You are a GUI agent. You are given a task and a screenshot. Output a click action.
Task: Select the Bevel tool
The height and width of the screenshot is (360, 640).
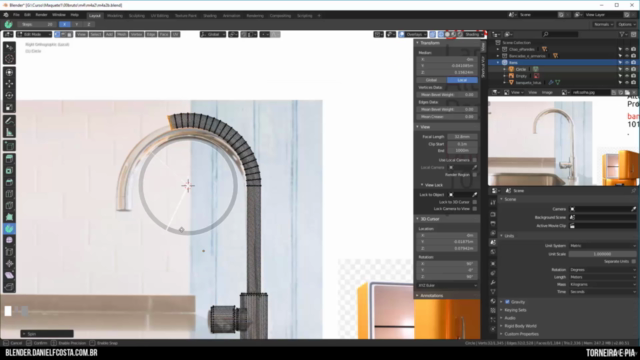(9, 182)
